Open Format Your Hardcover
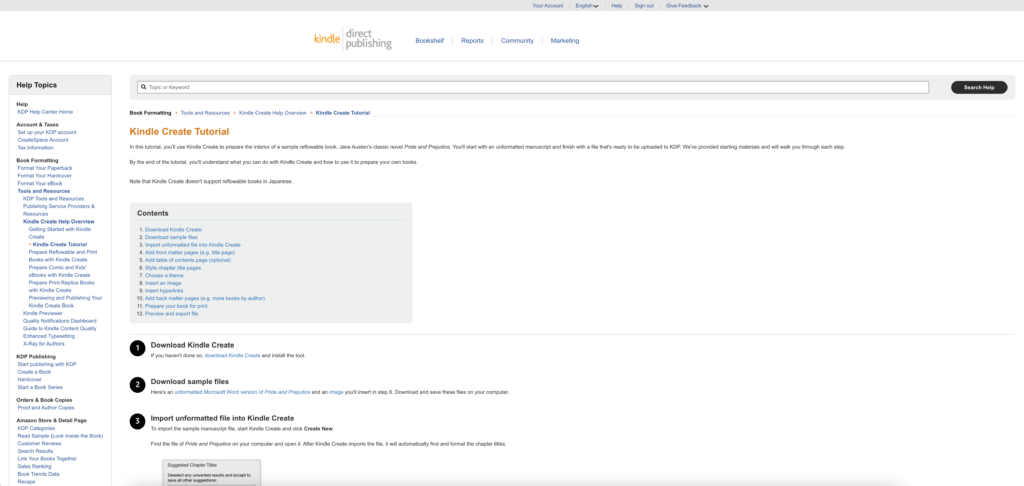 click(x=44, y=176)
